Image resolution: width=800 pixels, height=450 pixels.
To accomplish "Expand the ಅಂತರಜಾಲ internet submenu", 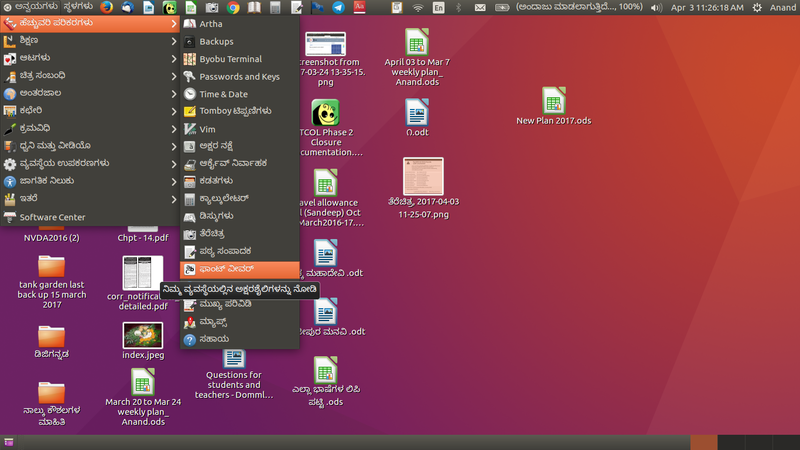I will point(90,93).
